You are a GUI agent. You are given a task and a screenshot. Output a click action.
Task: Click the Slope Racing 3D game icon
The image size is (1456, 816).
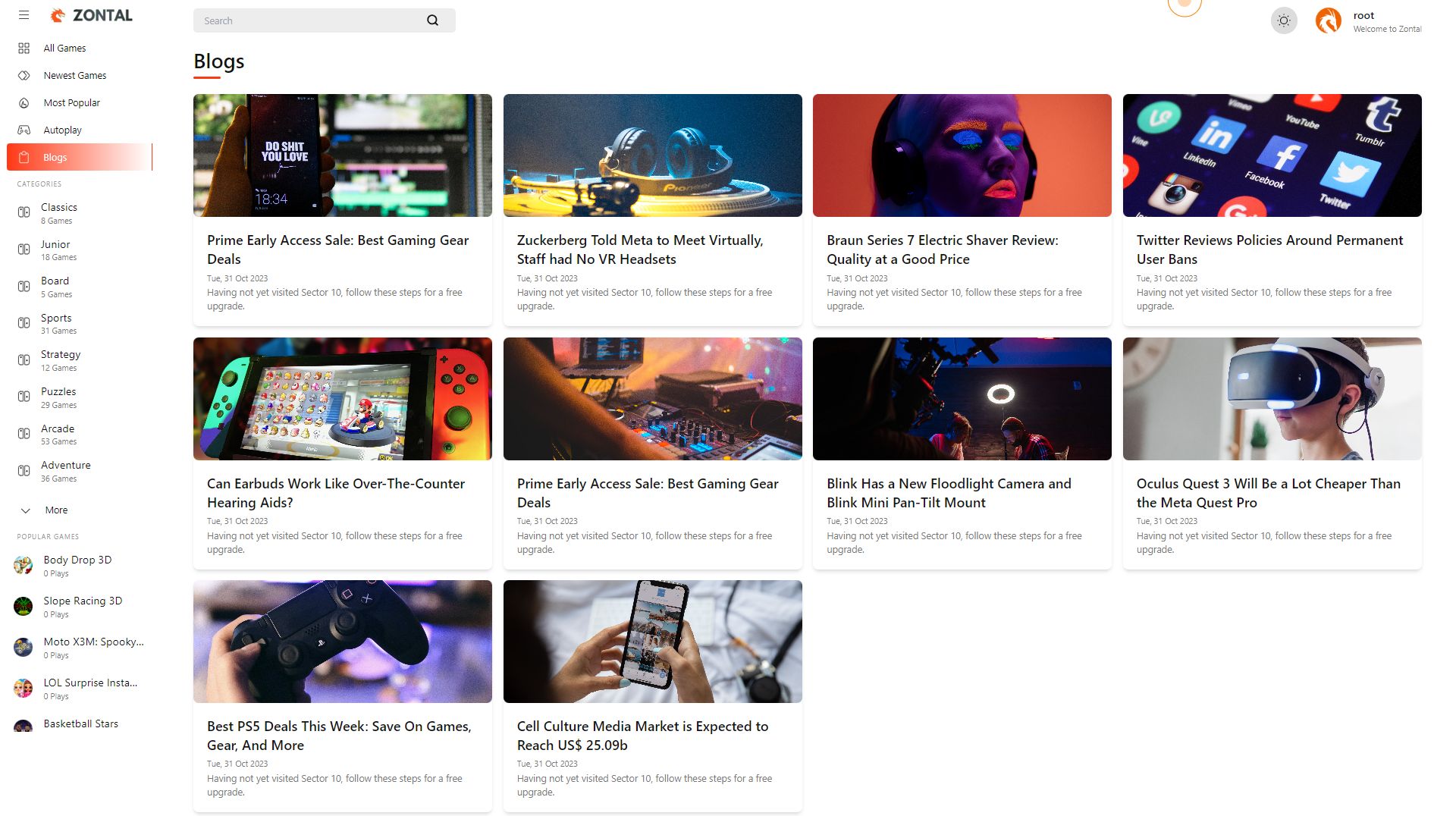(x=24, y=607)
